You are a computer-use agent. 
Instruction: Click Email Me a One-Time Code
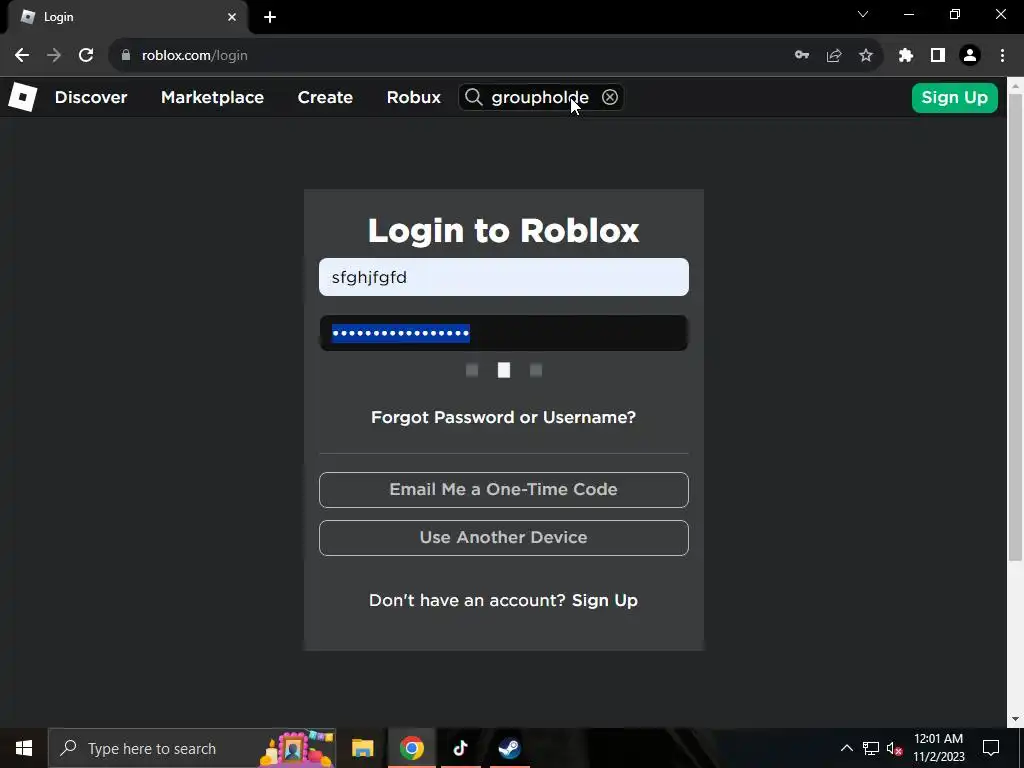[x=504, y=490]
